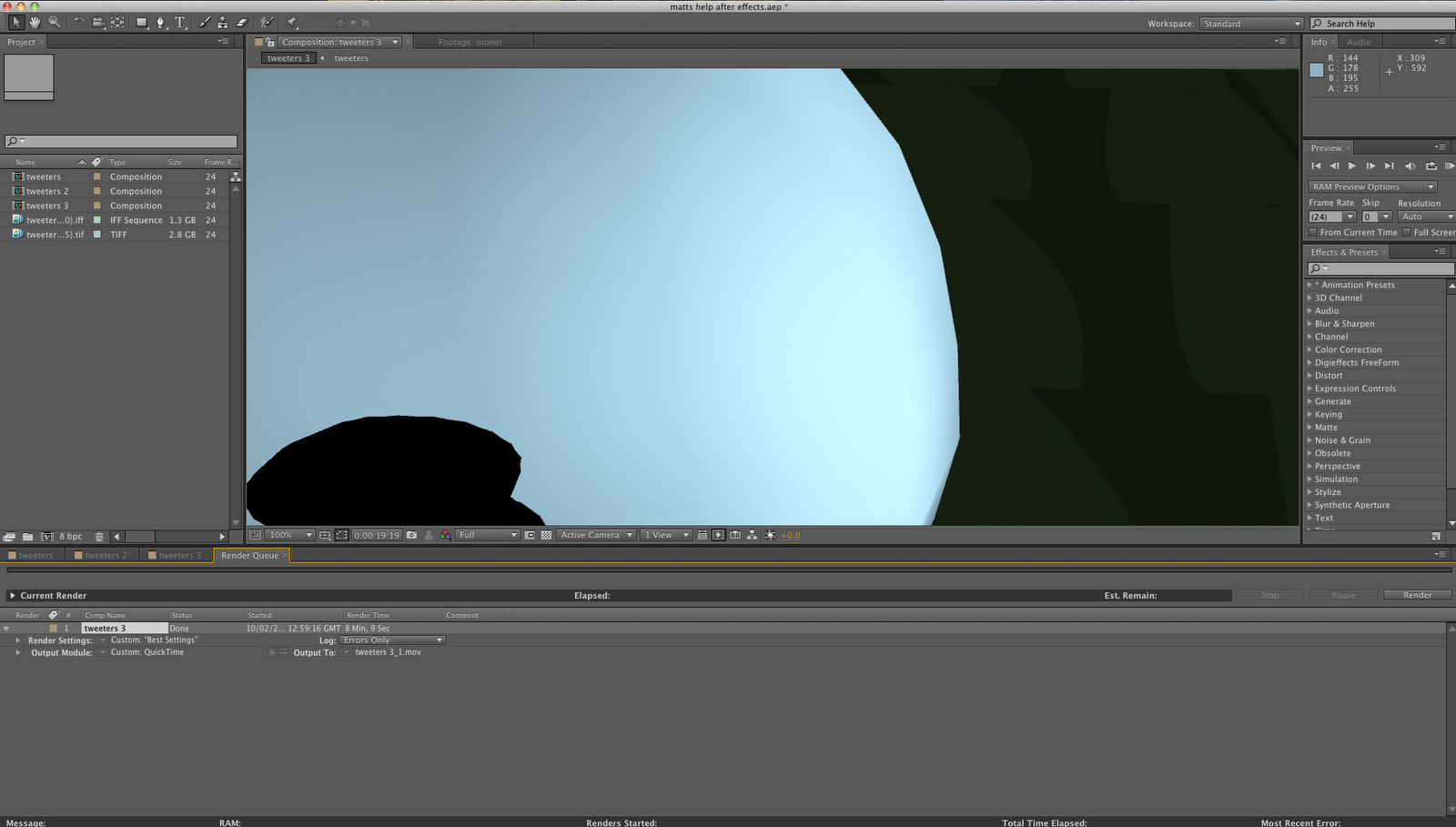Open the RAM Preview Options dropdown
This screenshot has width=1456, height=827.
coord(1372,187)
